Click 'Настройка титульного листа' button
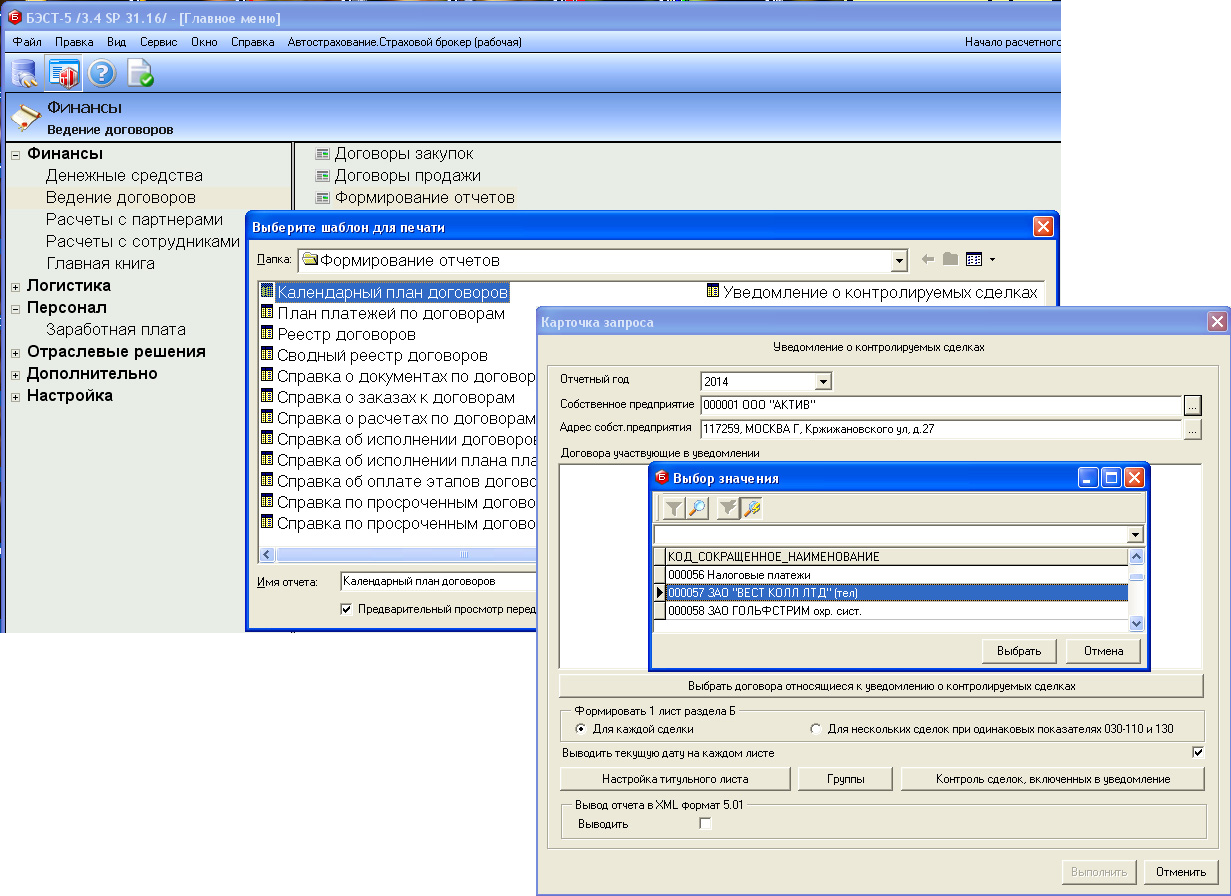Viewport: 1231px width, 896px height. click(x=675, y=779)
